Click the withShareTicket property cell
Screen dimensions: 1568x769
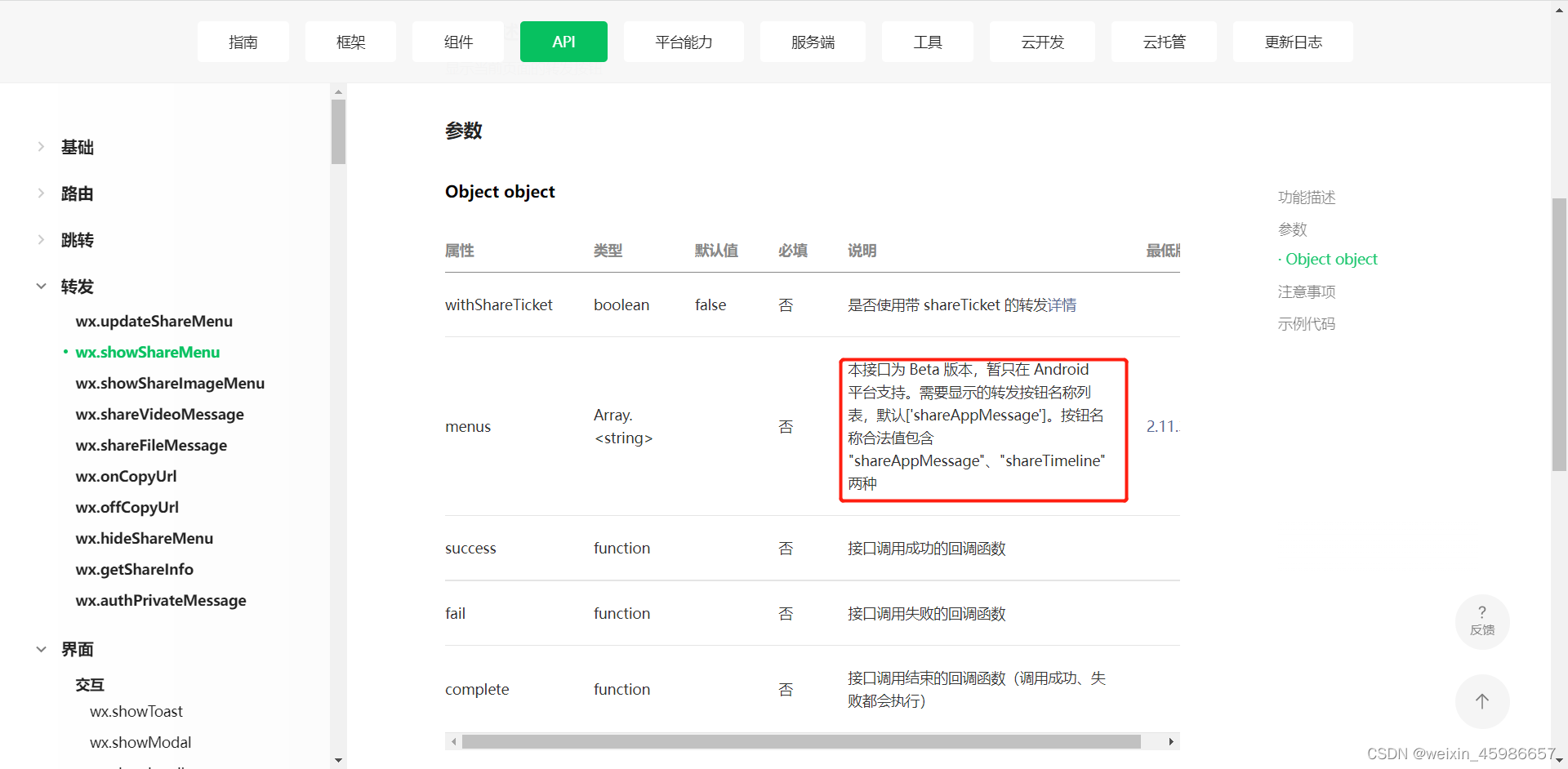pyautogui.click(x=498, y=304)
